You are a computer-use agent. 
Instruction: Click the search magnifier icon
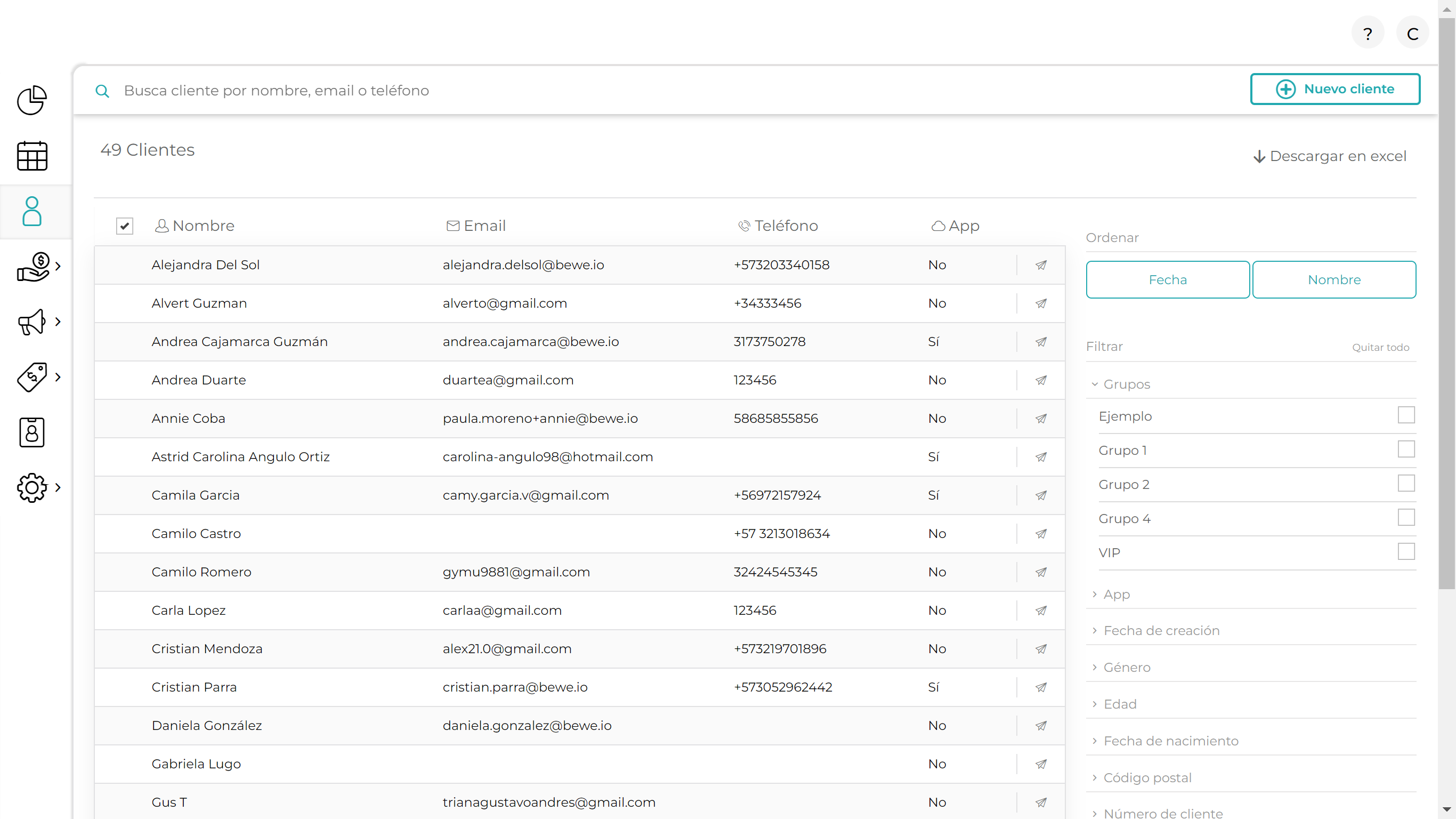[x=102, y=91]
